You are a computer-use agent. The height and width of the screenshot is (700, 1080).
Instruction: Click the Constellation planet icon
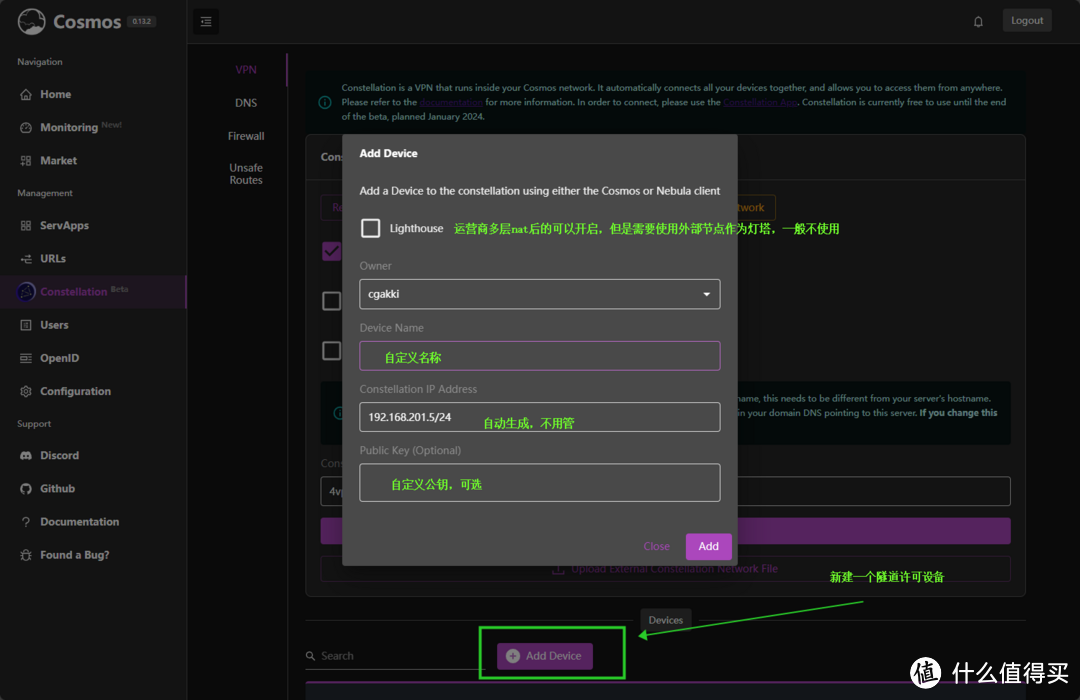point(26,291)
